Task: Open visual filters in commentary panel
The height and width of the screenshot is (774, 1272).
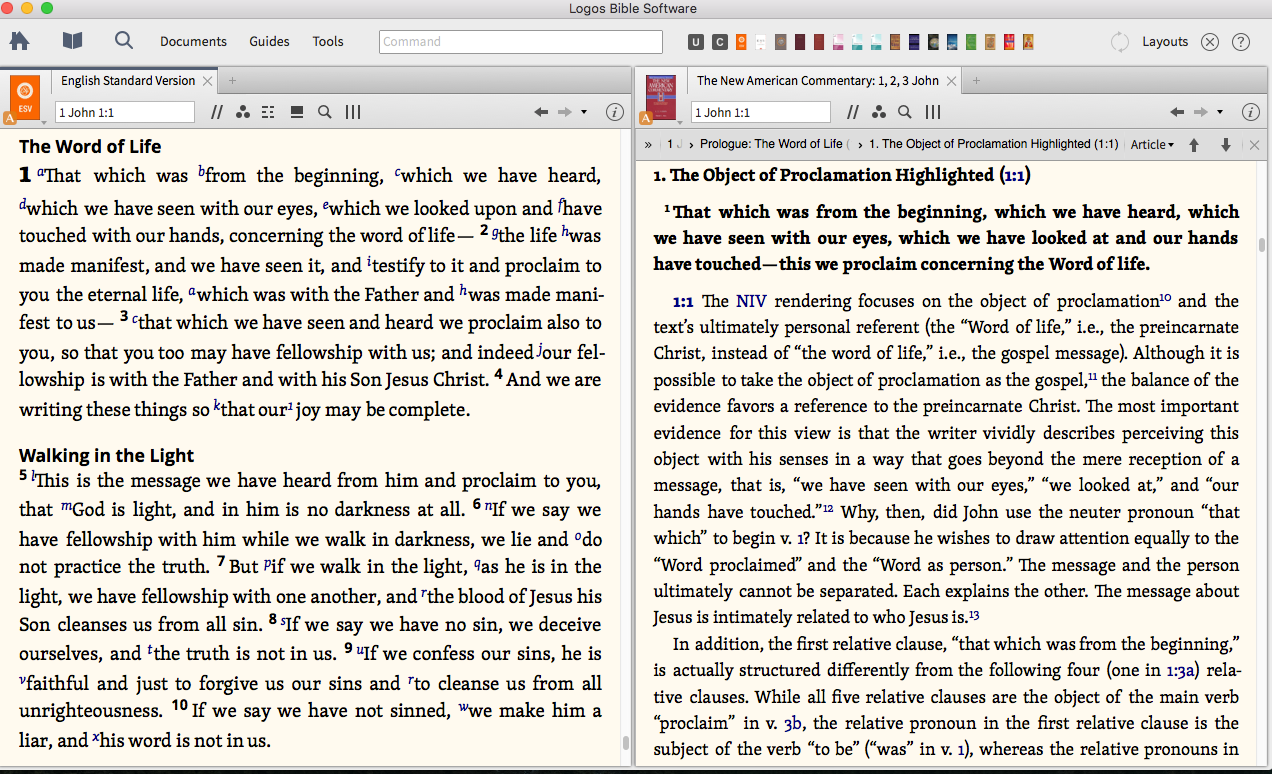Action: [879, 112]
